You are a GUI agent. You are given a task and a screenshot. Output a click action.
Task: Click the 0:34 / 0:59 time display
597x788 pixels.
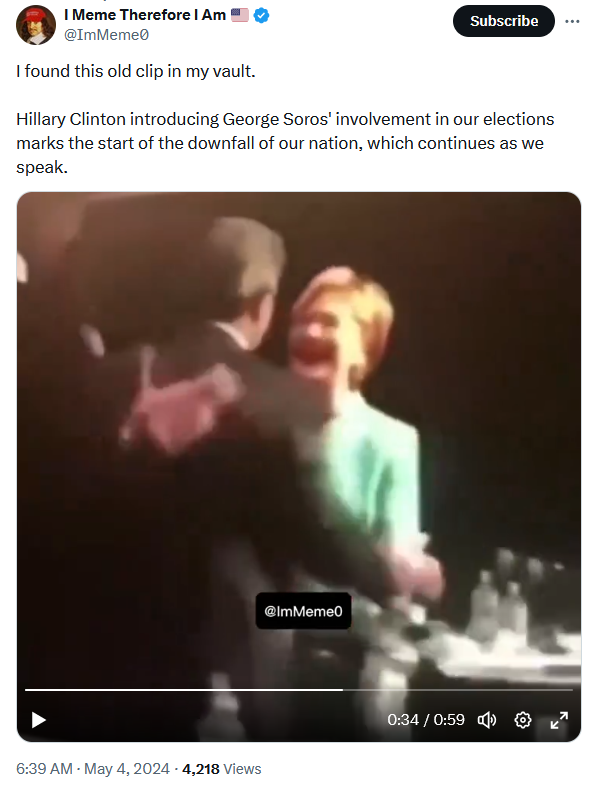click(x=426, y=720)
